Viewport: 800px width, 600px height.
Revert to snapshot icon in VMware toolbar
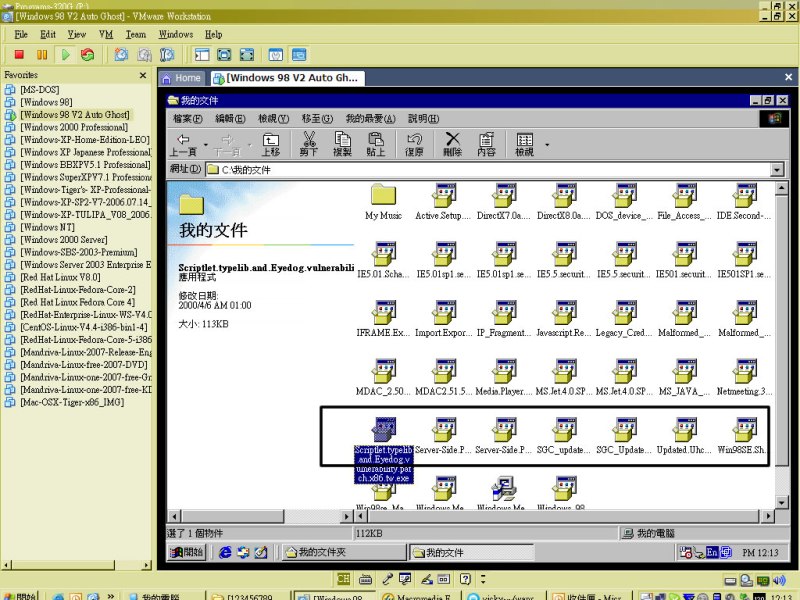pos(144,55)
